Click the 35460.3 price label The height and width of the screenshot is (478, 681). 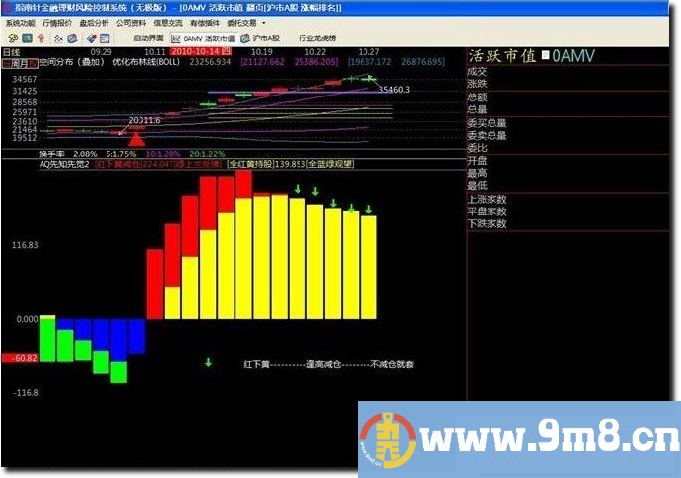point(394,90)
